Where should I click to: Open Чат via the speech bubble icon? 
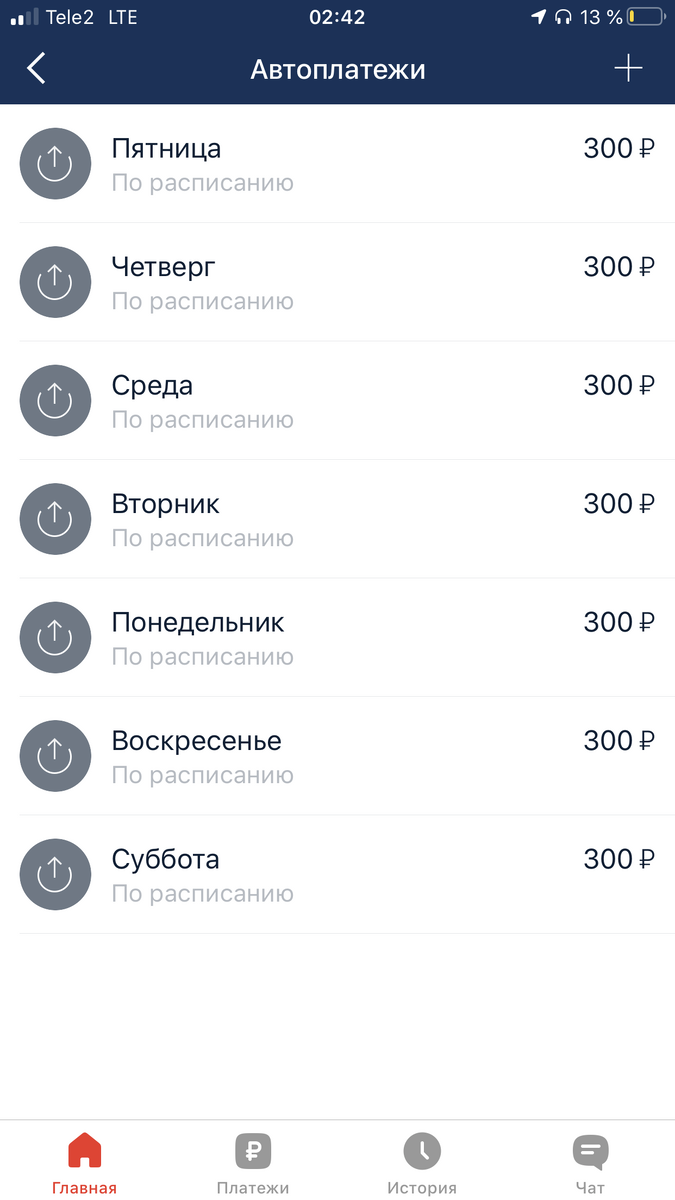click(590, 1150)
